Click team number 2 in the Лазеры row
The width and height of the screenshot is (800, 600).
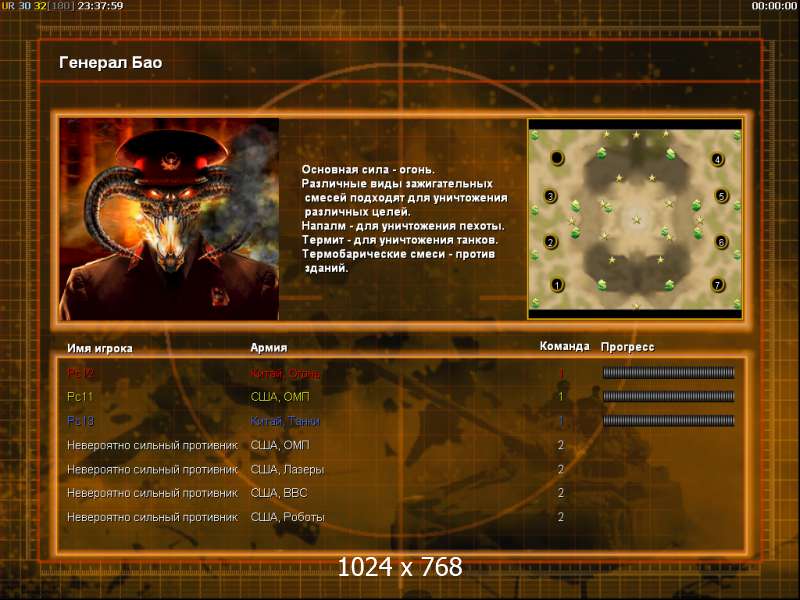561,469
